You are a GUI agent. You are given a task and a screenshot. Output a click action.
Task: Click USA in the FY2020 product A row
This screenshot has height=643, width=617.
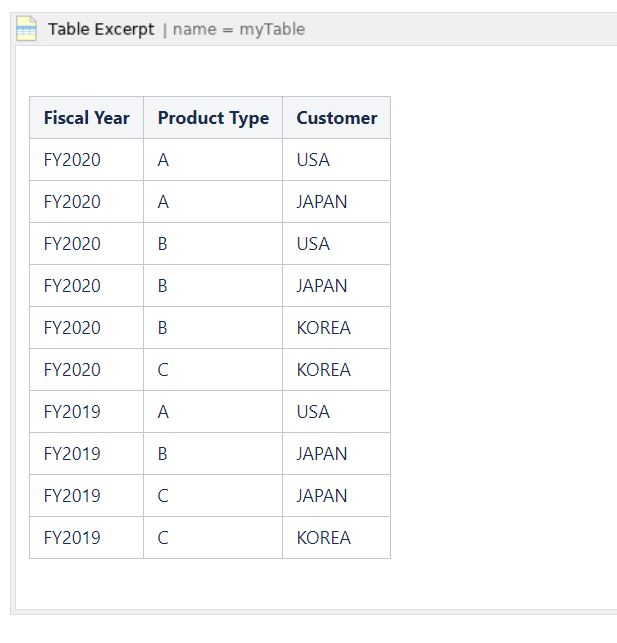(x=313, y=160)
